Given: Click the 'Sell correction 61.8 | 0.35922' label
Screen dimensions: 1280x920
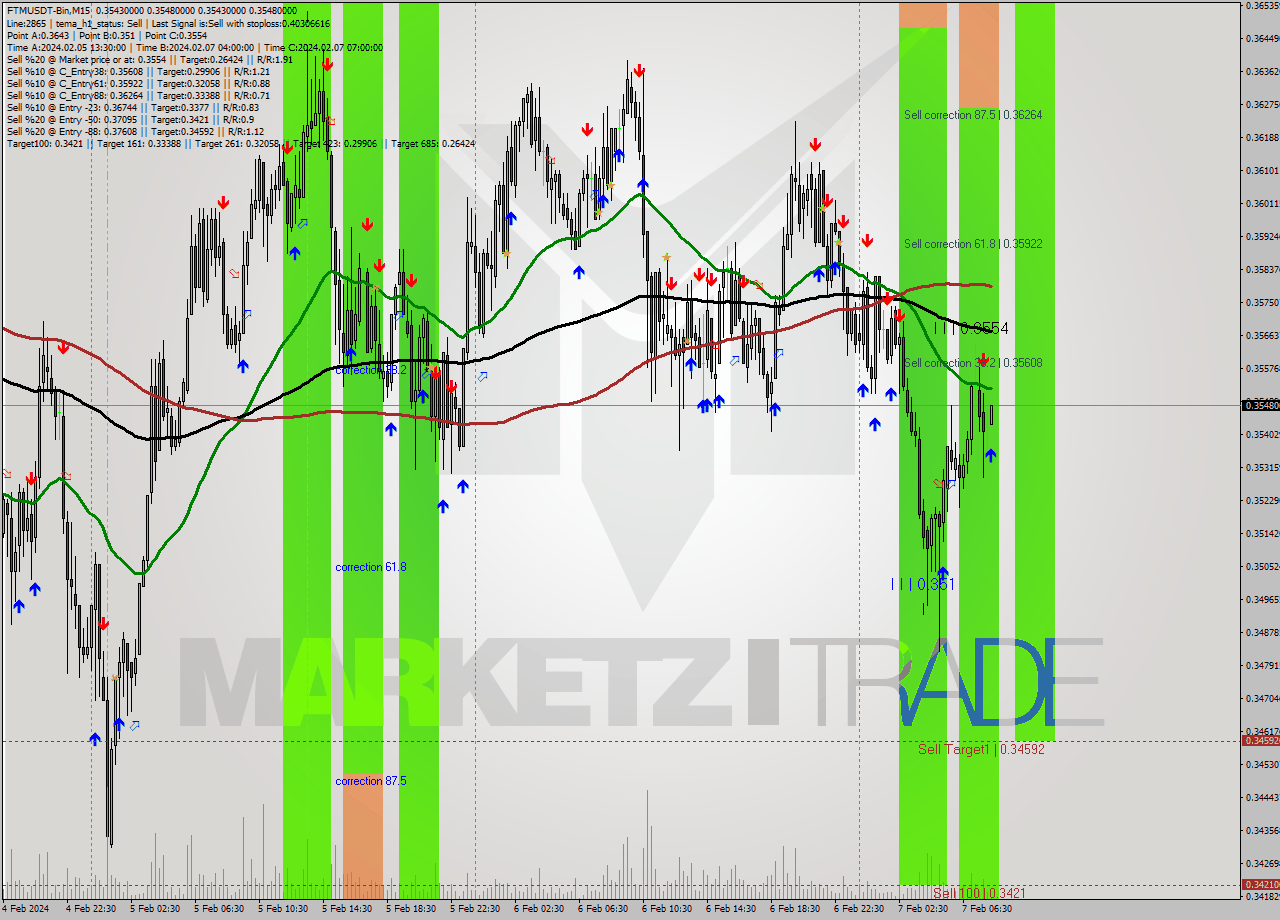Looking at the screenshot, I should click(x=973, y=244).
